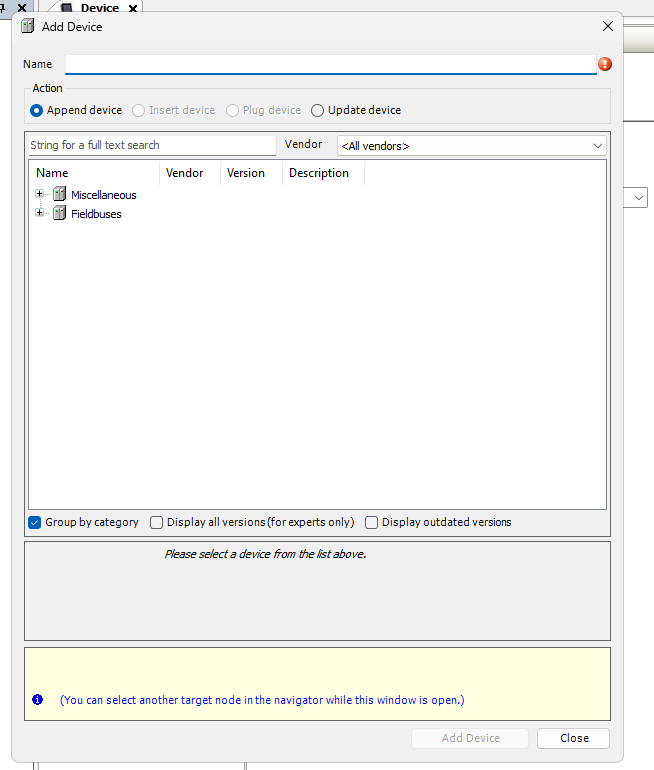Close the Add Device dialog with X

point(608,26)
